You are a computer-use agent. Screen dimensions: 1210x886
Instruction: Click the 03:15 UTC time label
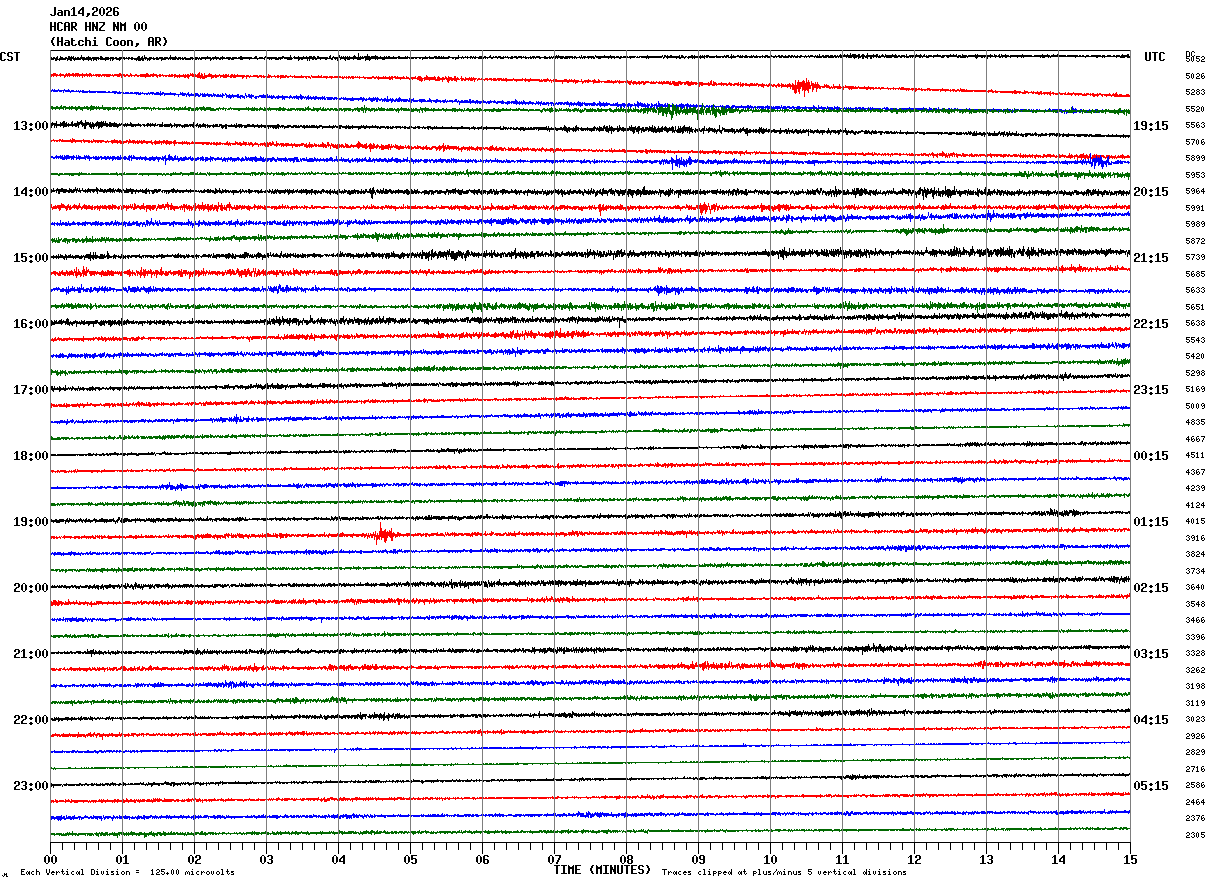[1151, 654]
